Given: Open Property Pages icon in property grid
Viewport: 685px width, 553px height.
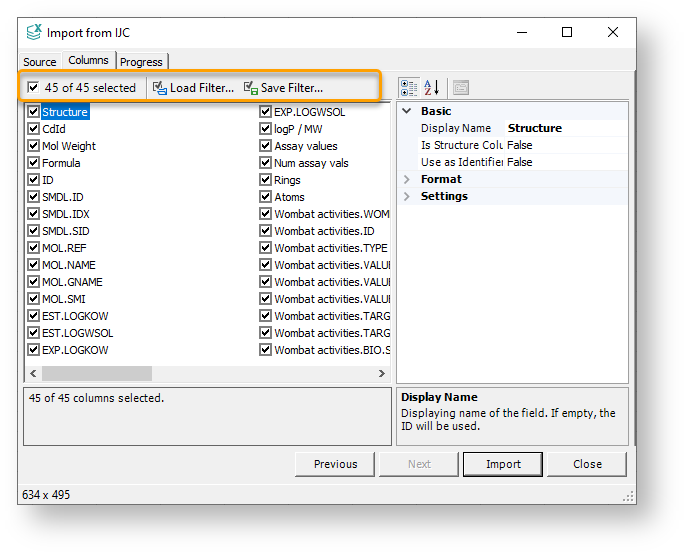Looking at the screenshot, I should tap(461, 88).
